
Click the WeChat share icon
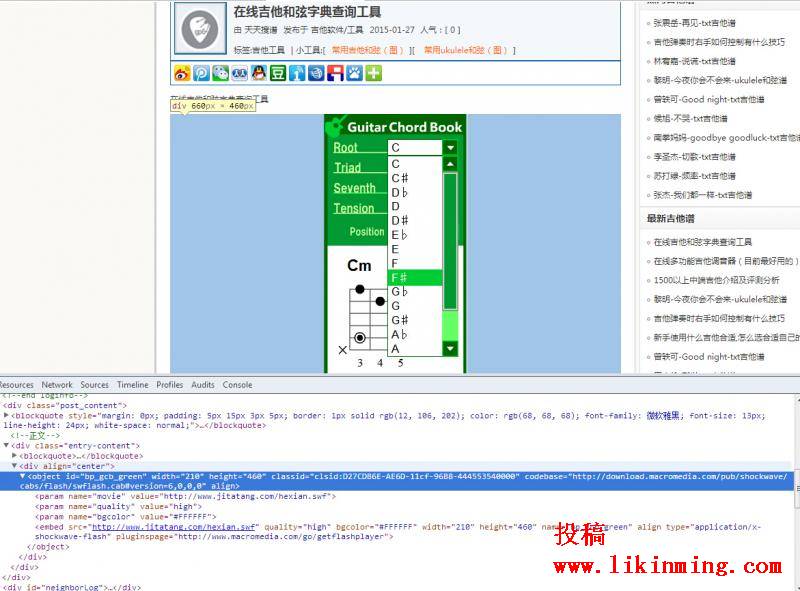[x=218, y=73]
